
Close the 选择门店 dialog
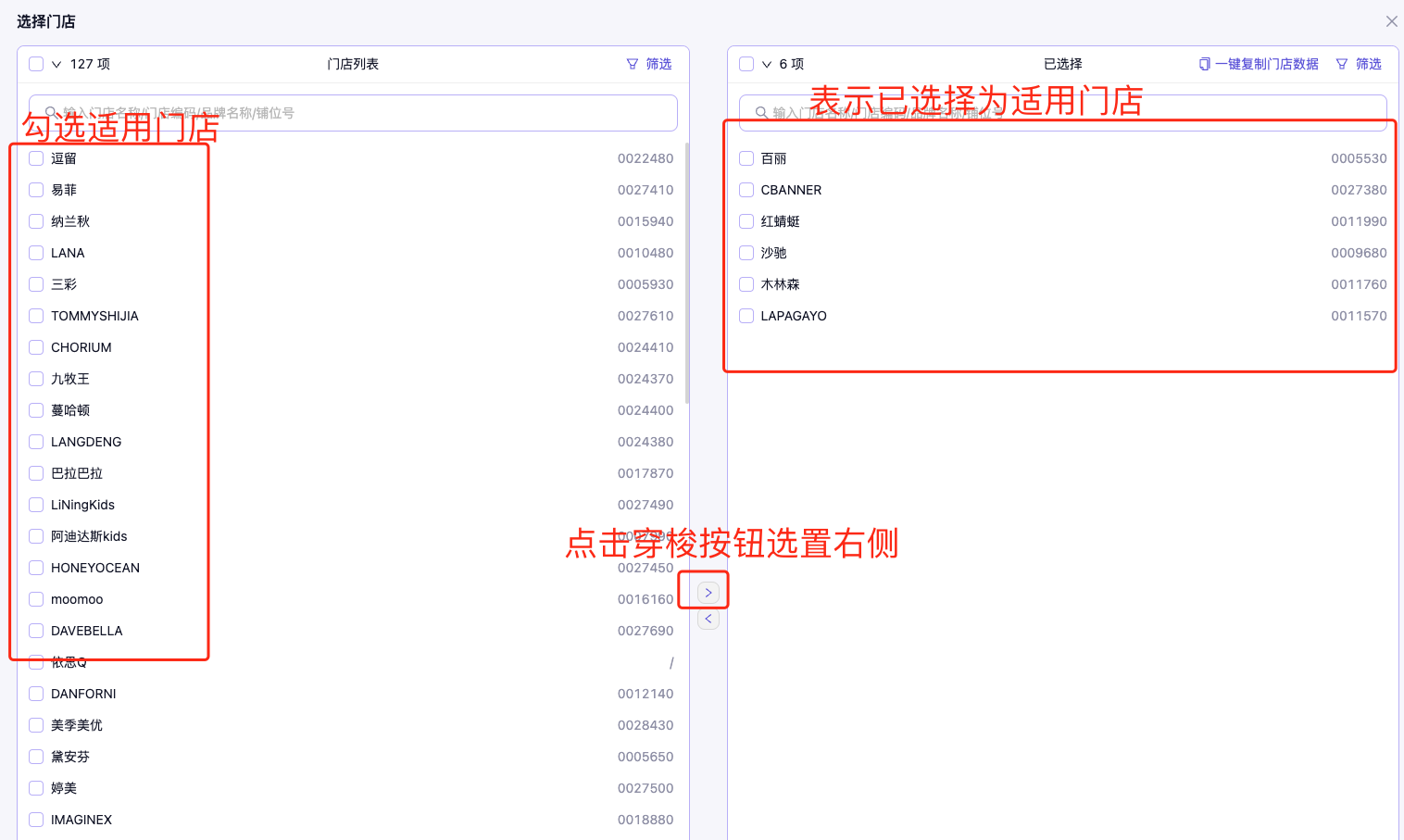[1391, 21]
